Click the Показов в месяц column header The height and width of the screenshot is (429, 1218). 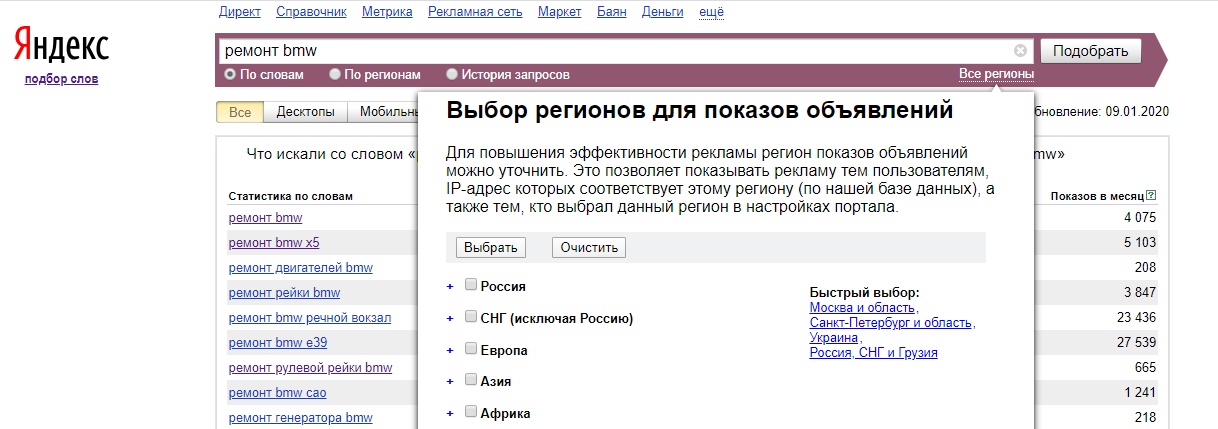pyautogui.click(x=1097, y=196)
